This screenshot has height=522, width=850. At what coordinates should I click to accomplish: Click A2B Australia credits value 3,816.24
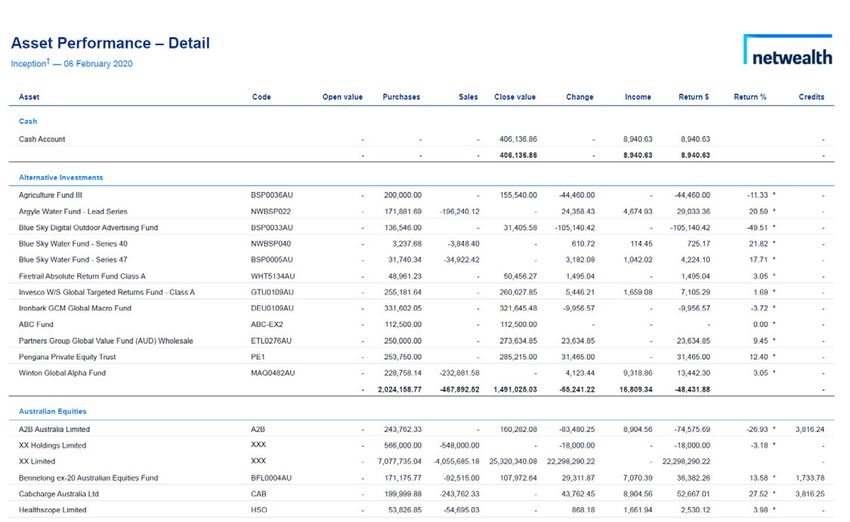tap(810, 429)
